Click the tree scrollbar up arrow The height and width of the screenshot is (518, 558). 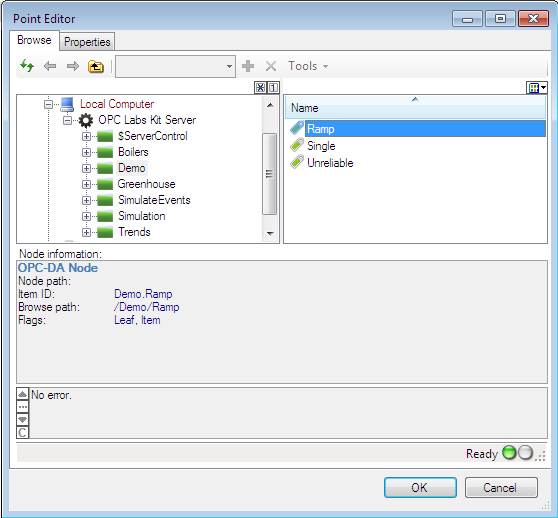[x=270, y=105]
